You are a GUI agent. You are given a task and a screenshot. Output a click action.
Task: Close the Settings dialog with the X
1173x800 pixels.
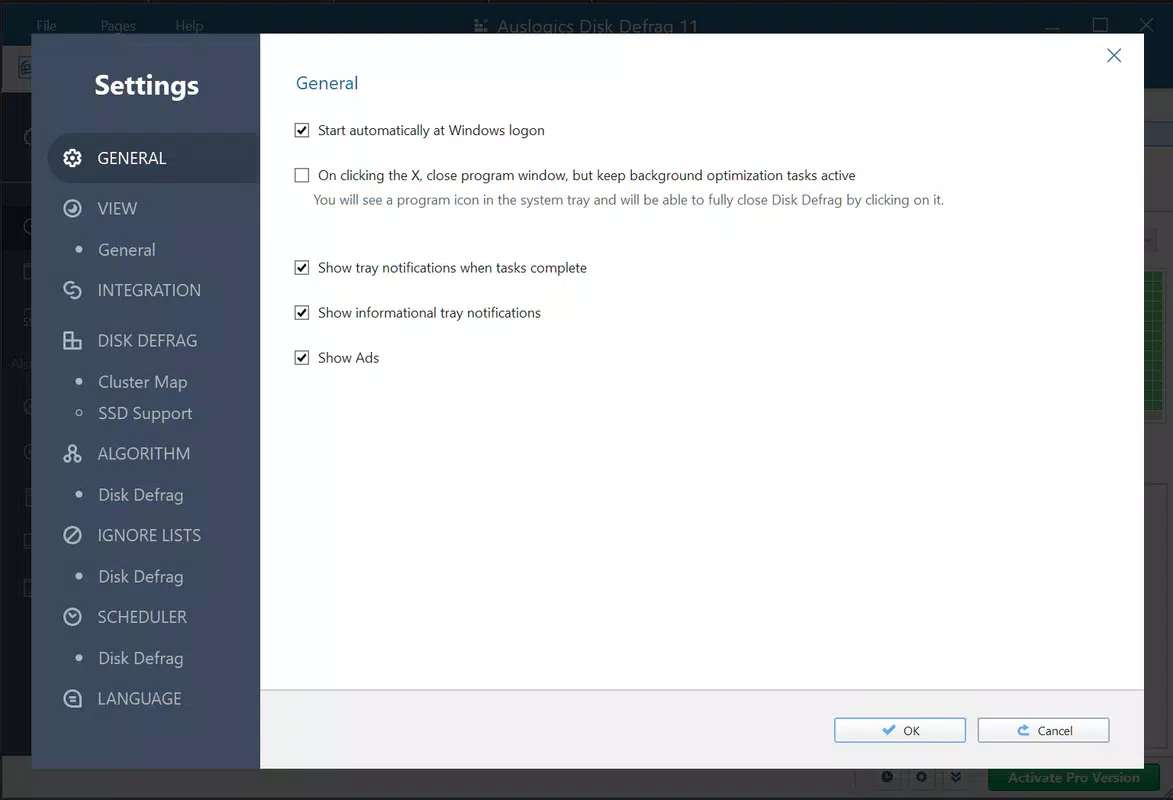click(1114, 55)
